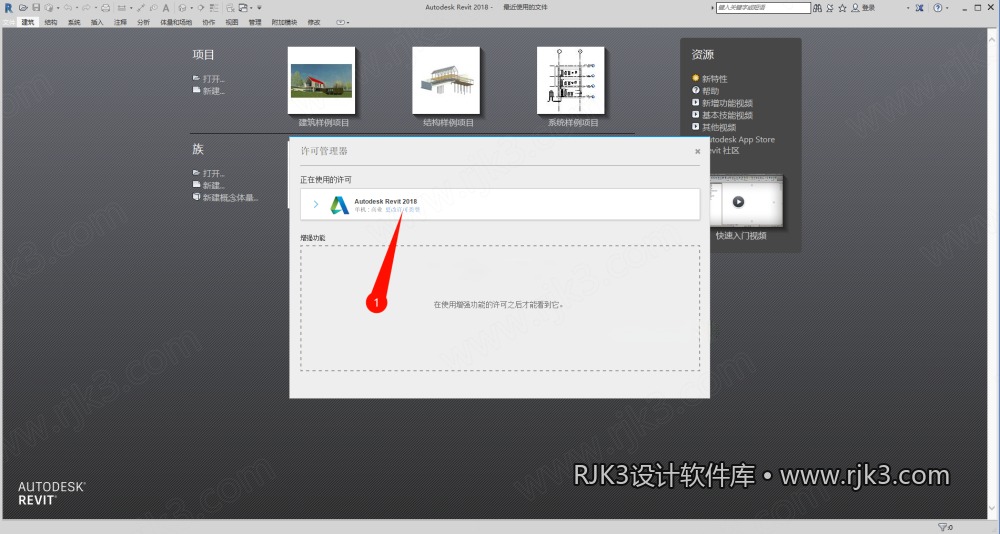The height and width of the screenshot is (534, 1000).
Task: Open the Measure tool dropdown arrow
Action: (x=131, y=8)
